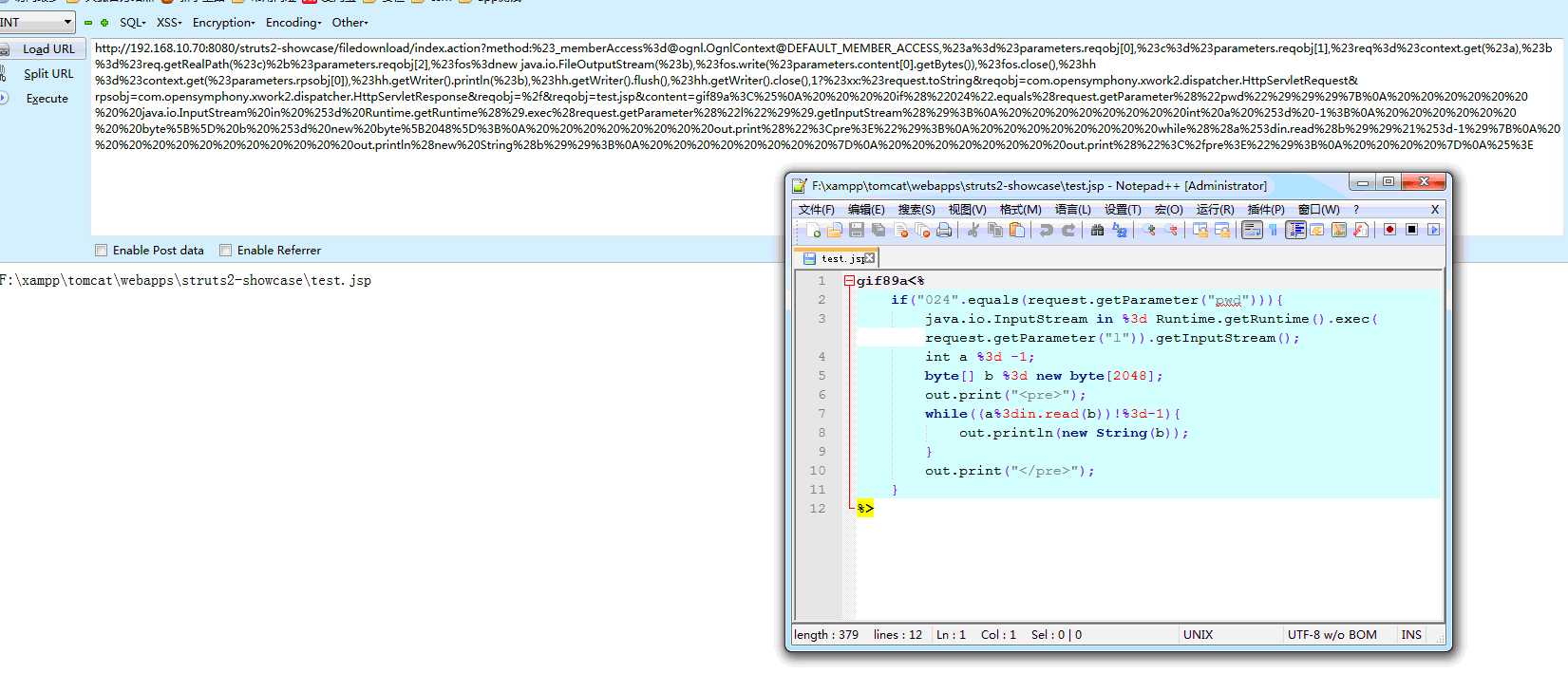This screenshot has width=1568, height=673.
Task: Save the file using Notepad++ floppy icon
Action: (x=857, y=230)
